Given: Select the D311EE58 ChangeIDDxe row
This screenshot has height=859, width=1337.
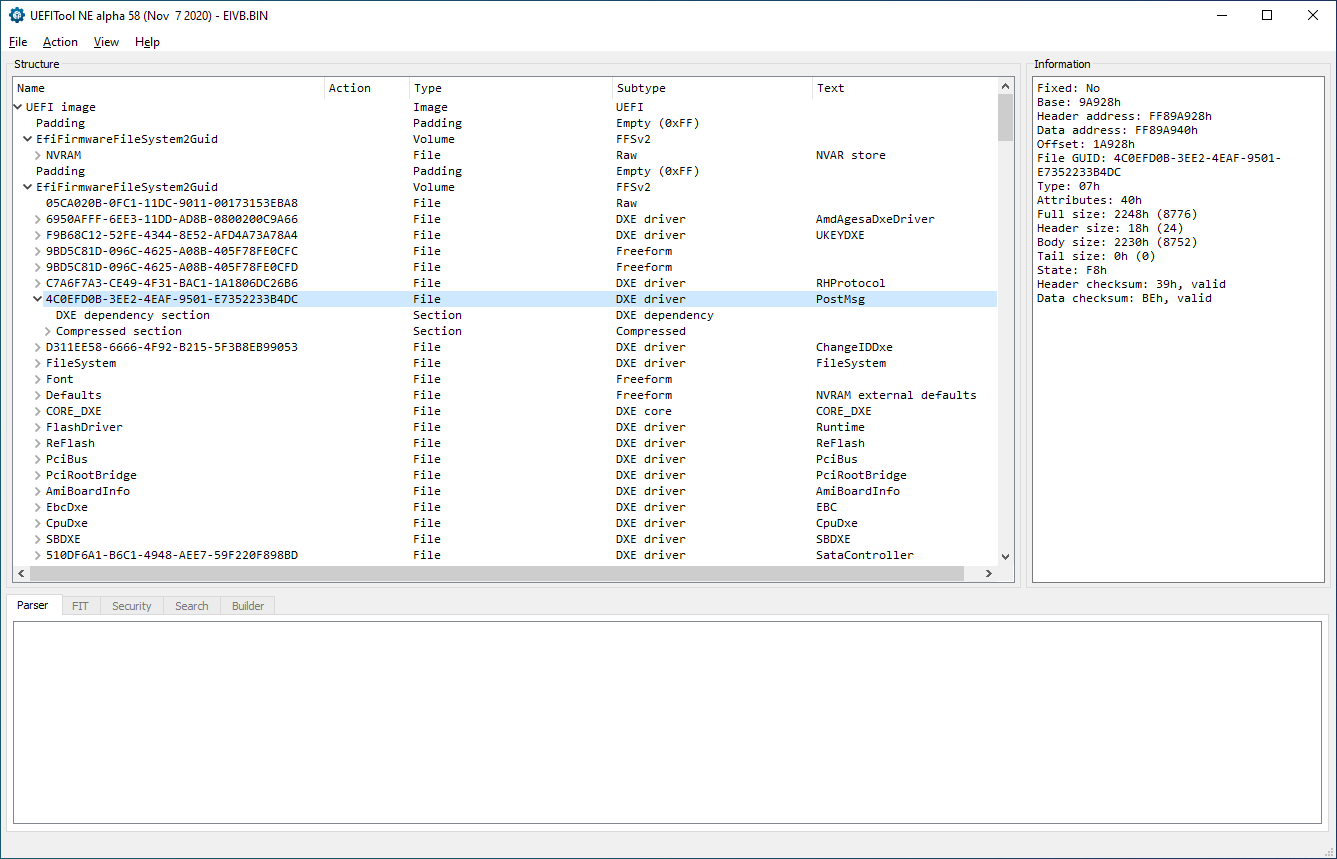Looking at the screenshot, I should [505, 347].
